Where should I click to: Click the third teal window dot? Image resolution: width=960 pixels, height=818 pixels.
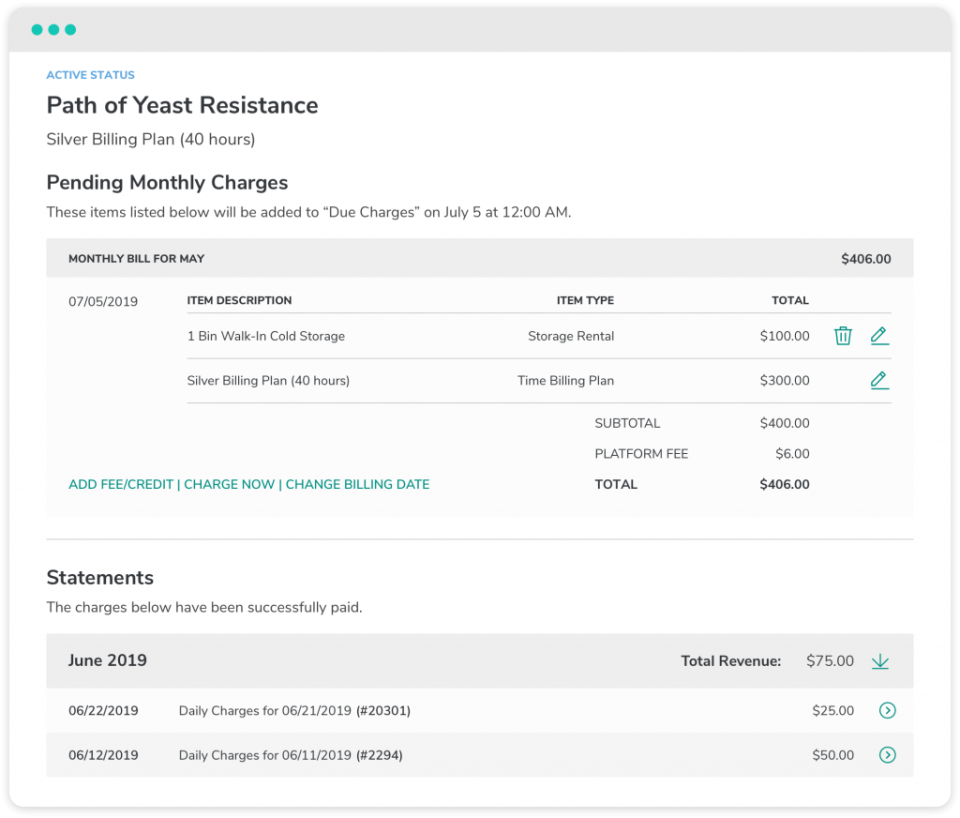pyautogui.click(x=70, y=30)
